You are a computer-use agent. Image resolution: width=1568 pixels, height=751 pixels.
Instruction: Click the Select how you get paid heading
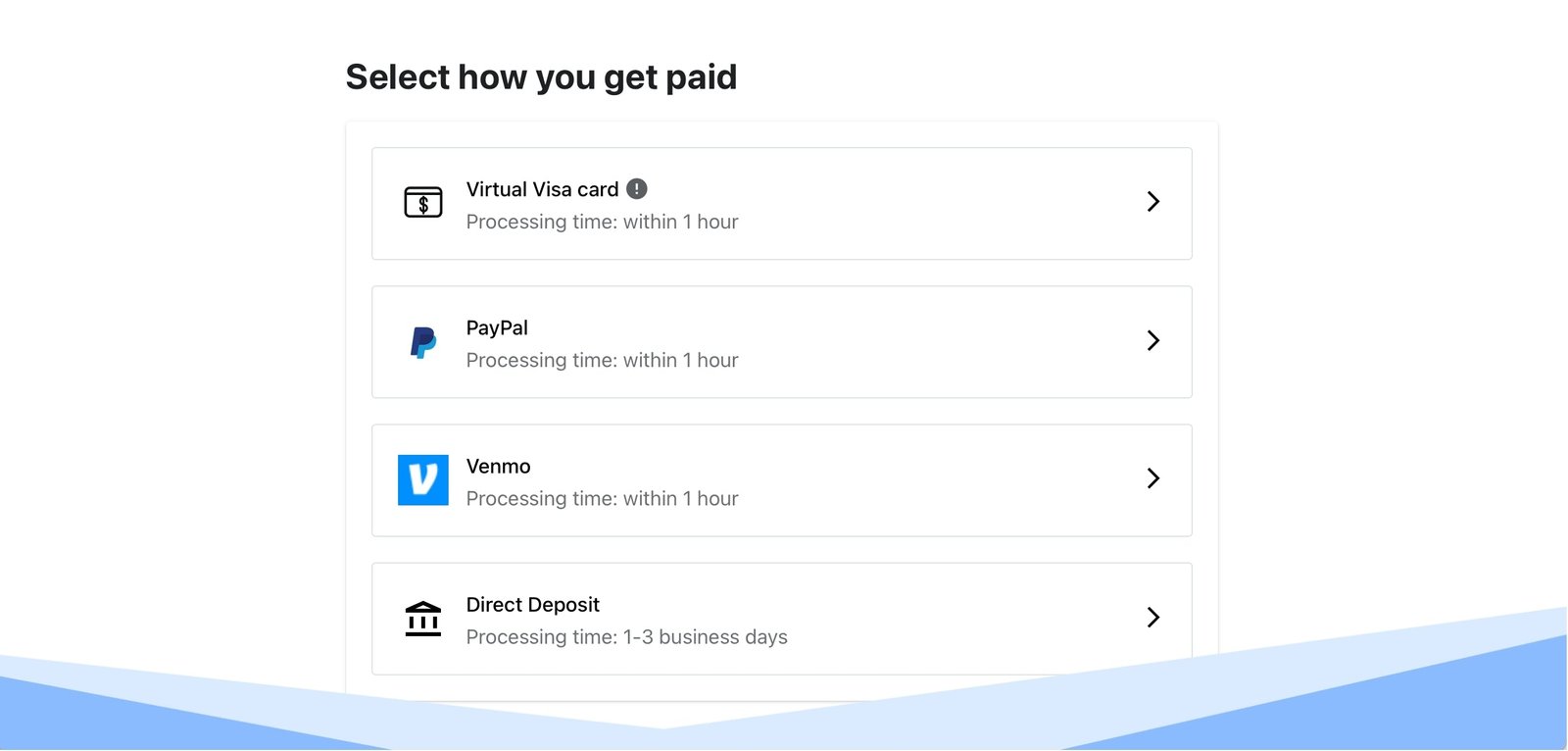pyautogui.click(x=541, y=77)
